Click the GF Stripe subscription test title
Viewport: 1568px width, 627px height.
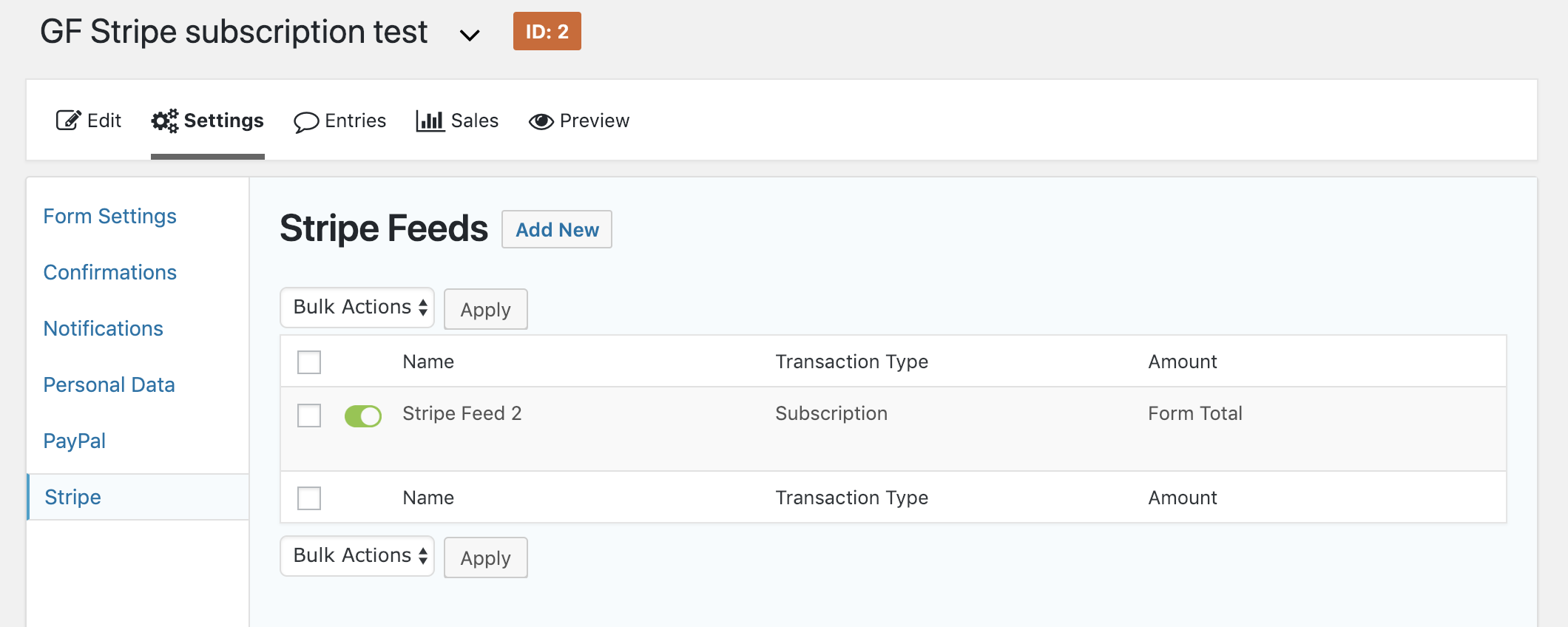(234, 32)
